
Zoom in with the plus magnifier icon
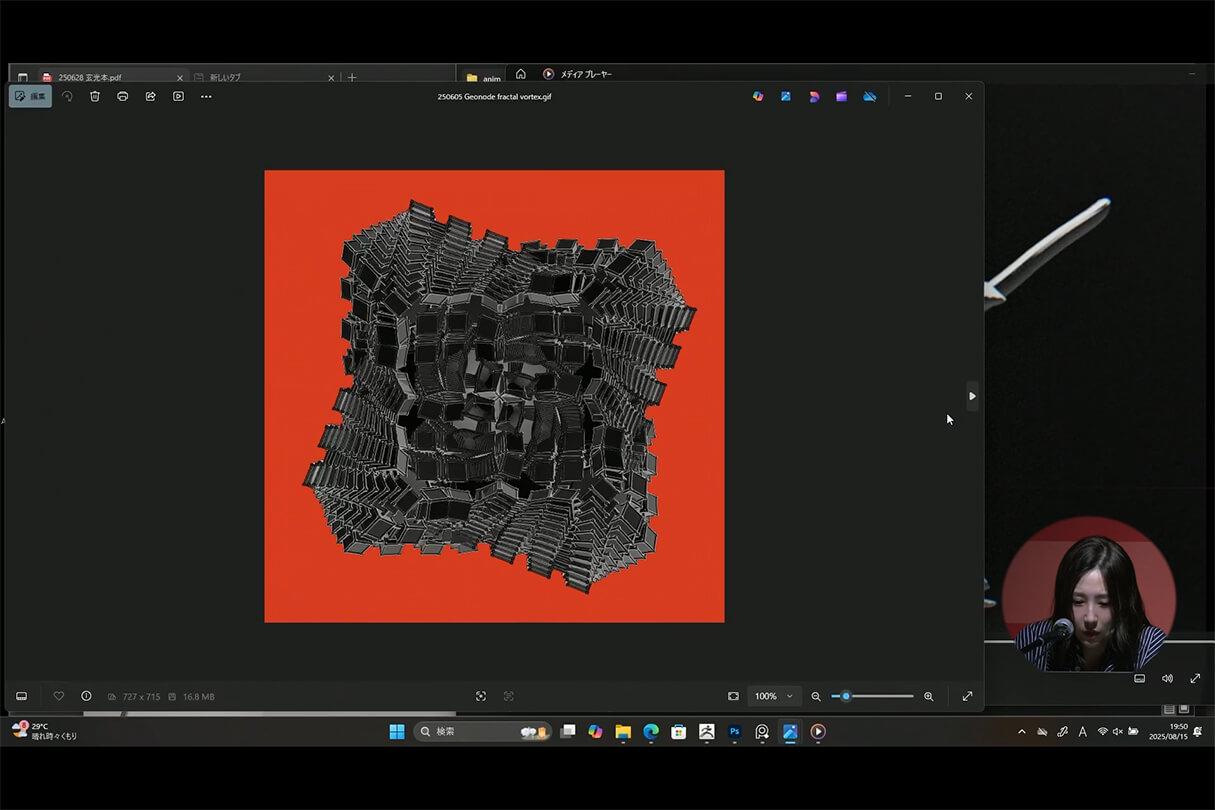[928, 696]
